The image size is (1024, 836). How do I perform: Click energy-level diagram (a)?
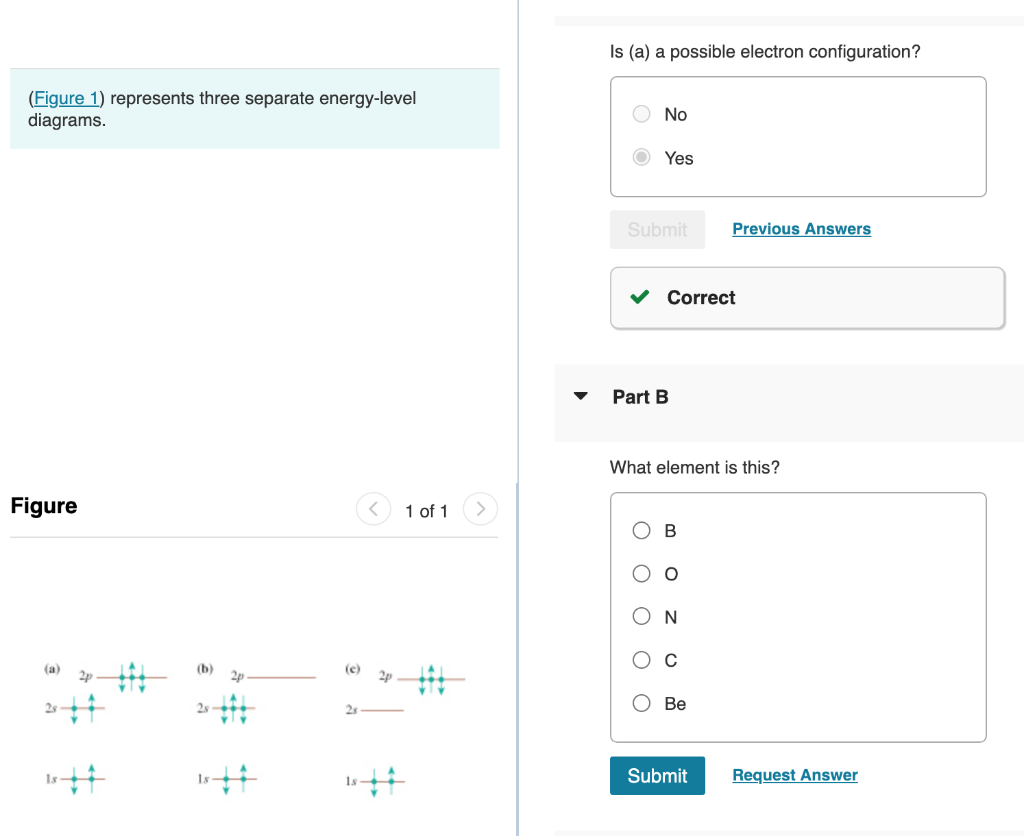[105, 728]
